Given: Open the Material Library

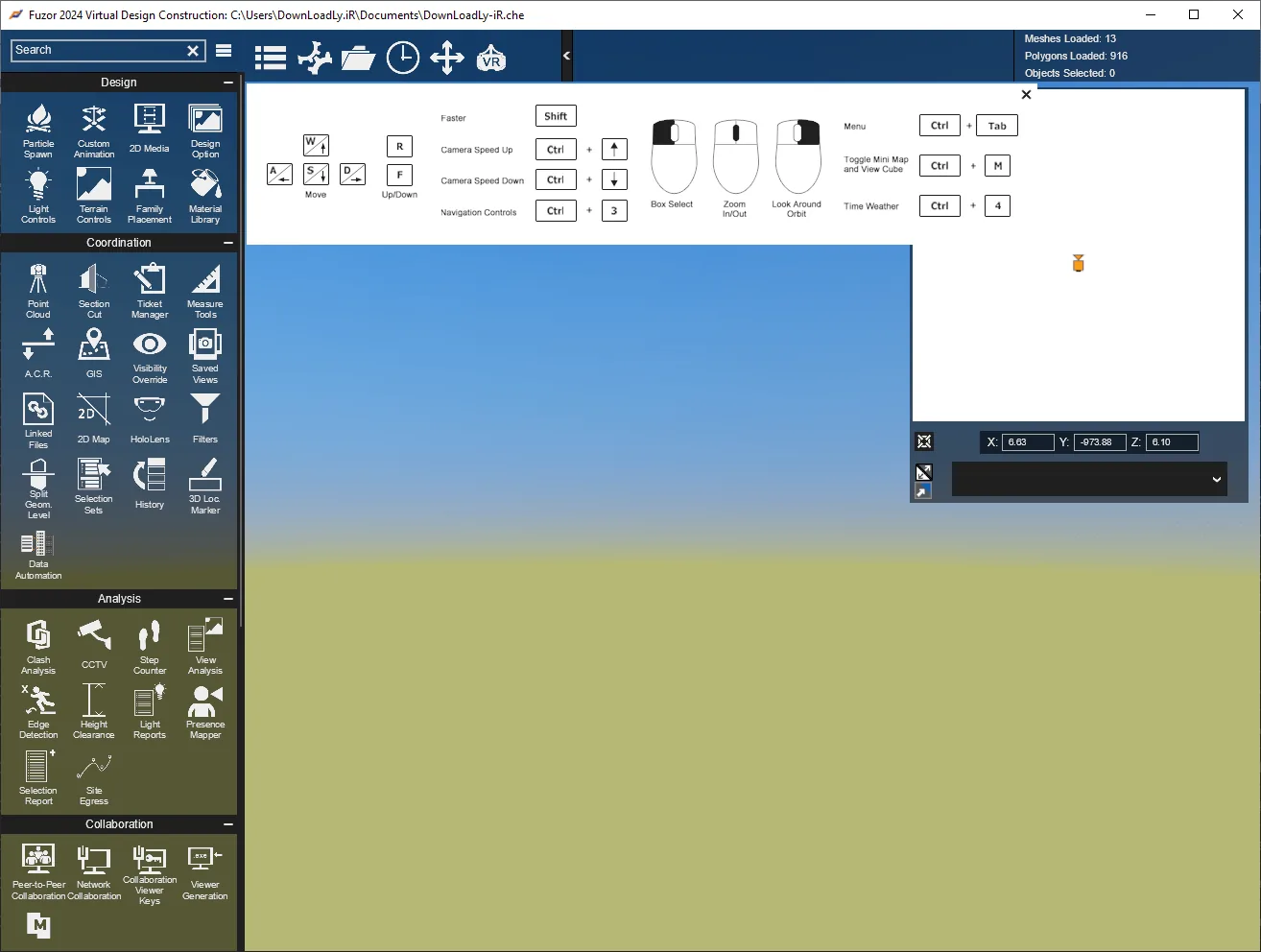Looking at the screenshot, I should pyautogui.click(x=205, y=196).
